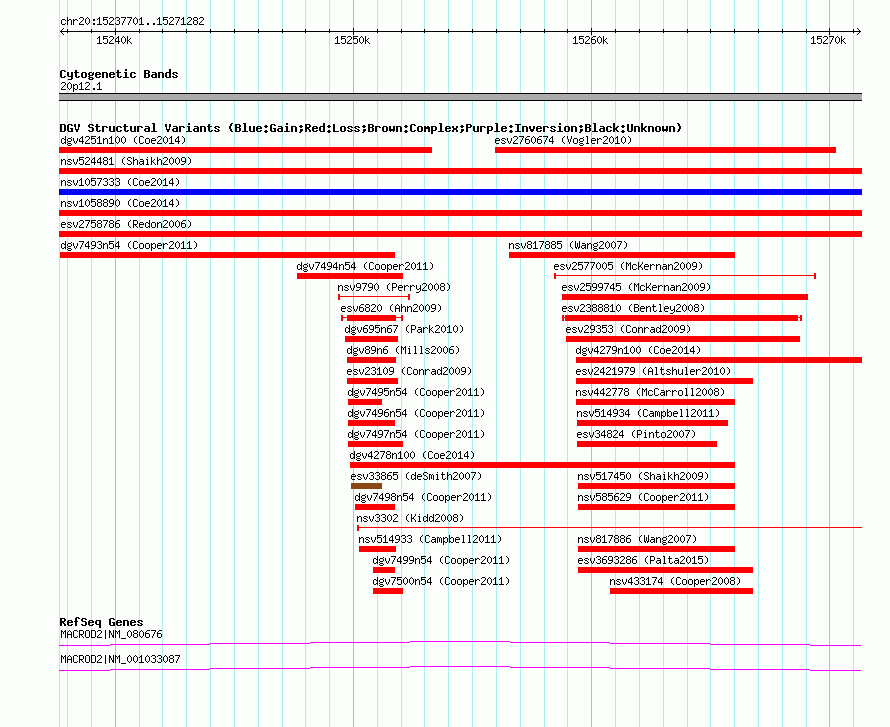890x727 pixels.
Task: Click the nsv3302 (Kidd2008) label
Action: coord(410,518)
